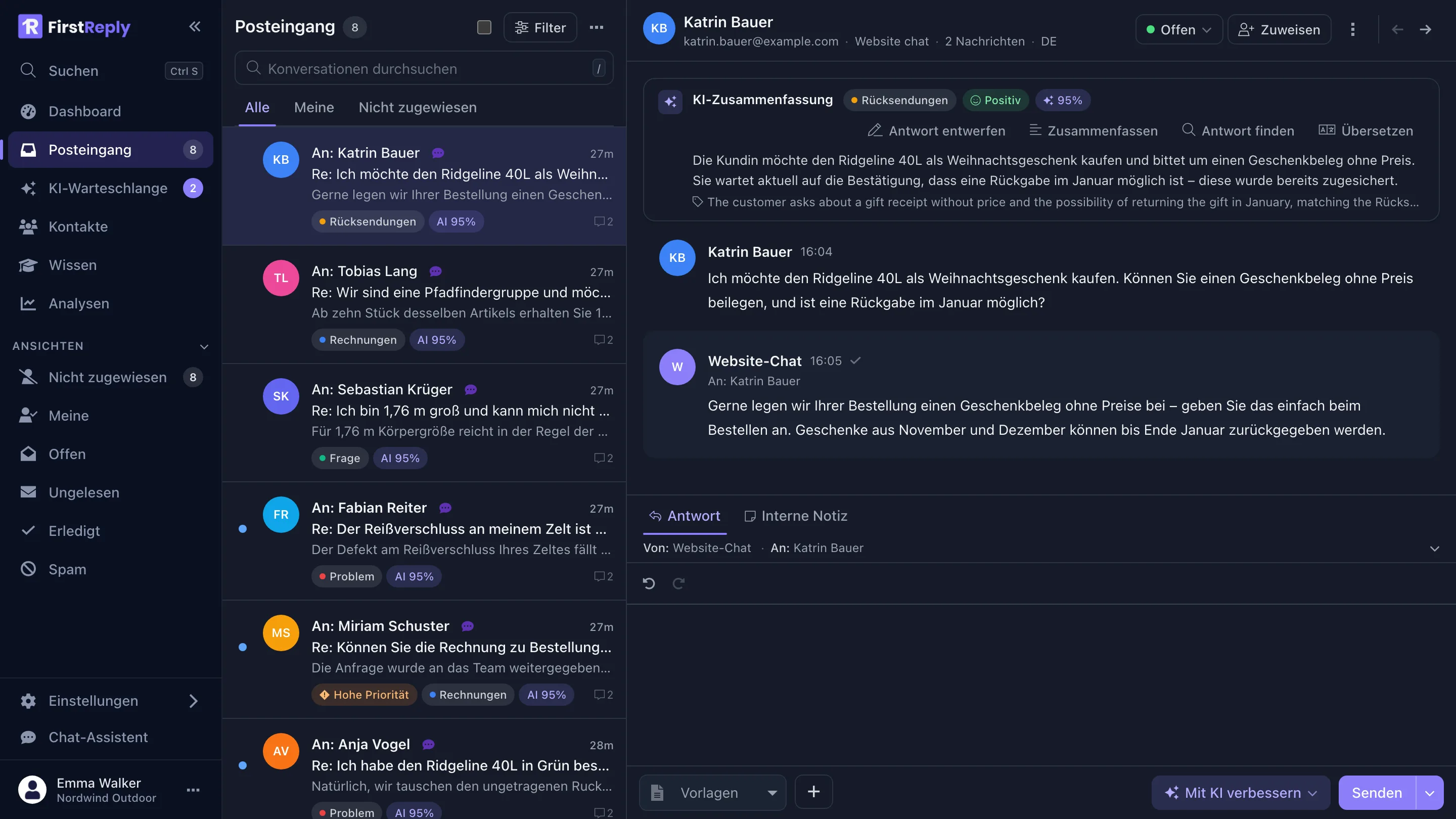Viewport: 1456px width, 819px height.
Task: Go to Kontakte
Action: 110,226
